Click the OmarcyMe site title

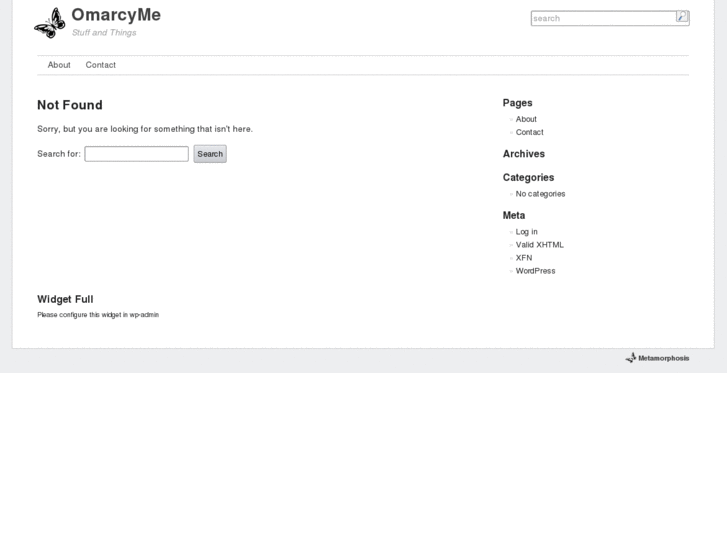point(116,15)
